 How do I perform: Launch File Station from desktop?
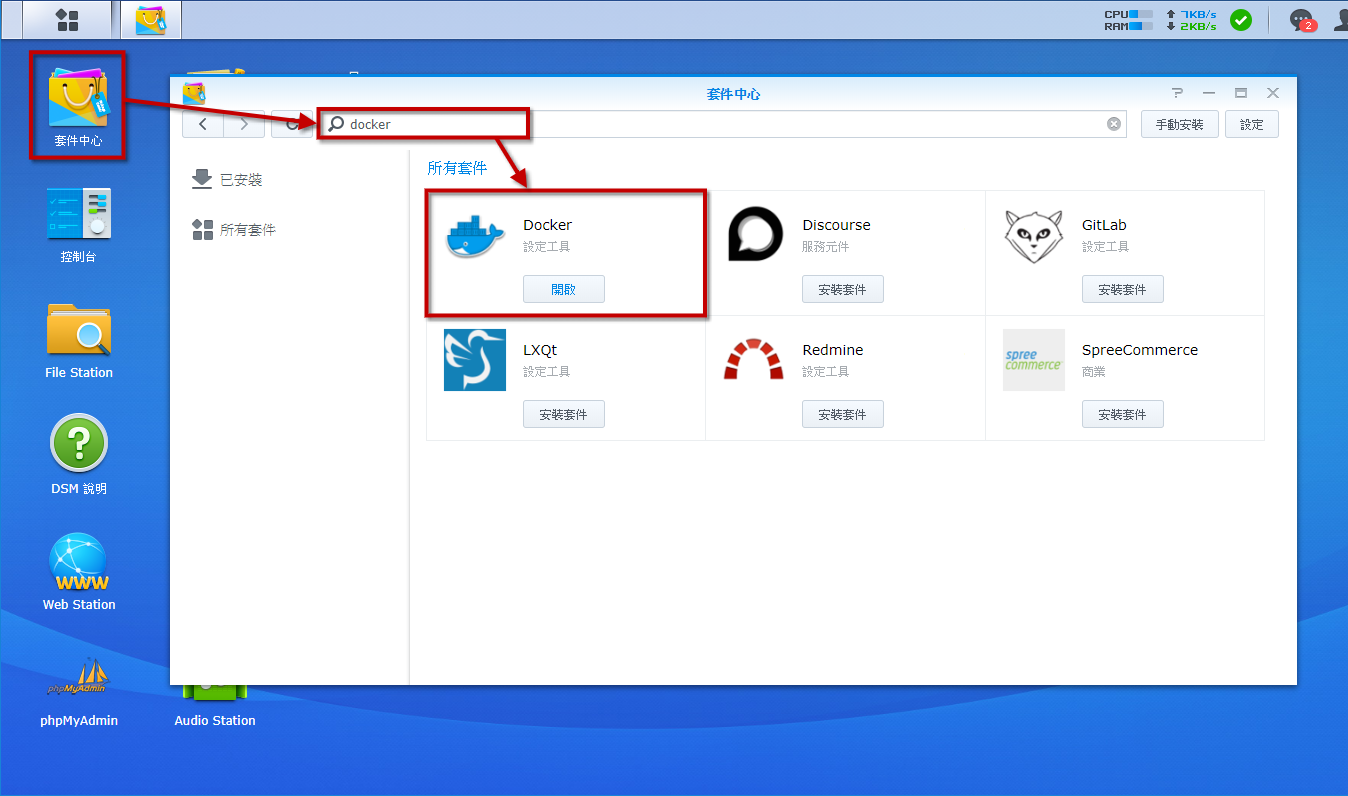[x=79, y=342]
